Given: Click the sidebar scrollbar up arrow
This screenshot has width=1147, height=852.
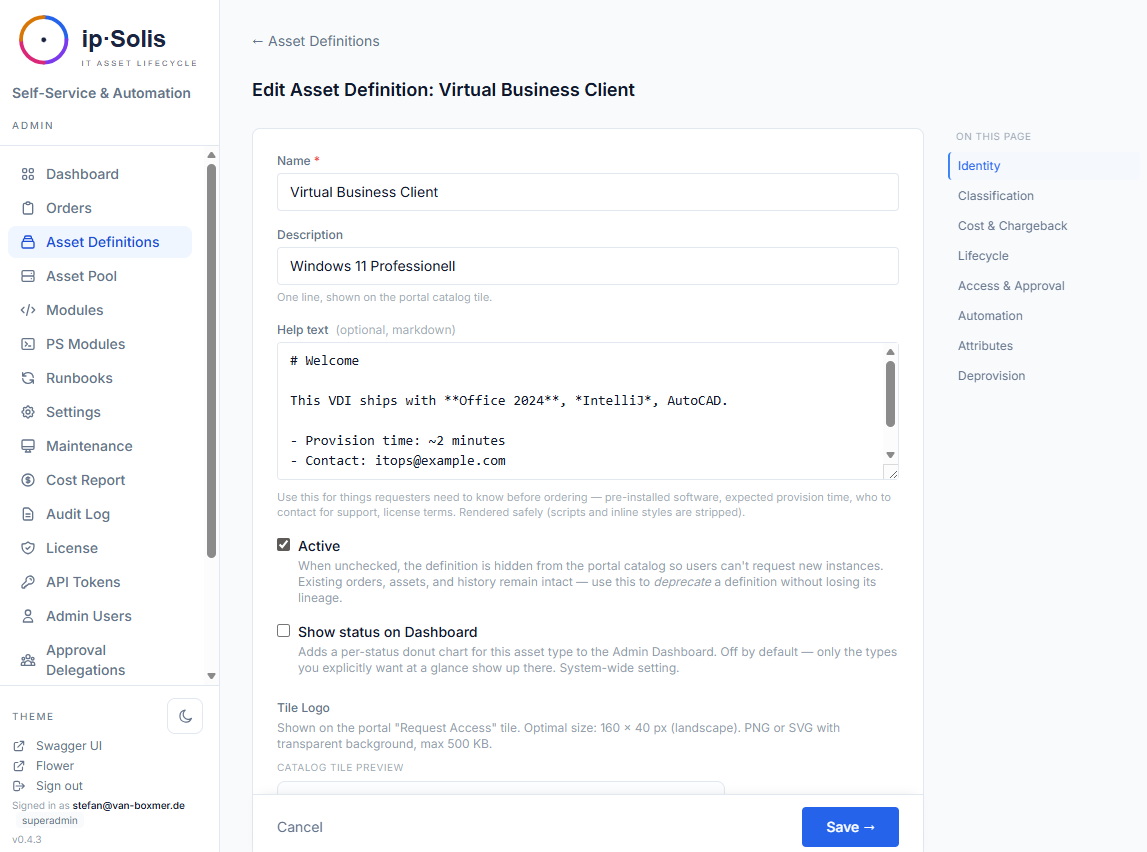Looking at the screenshot, I should [211, 155].
